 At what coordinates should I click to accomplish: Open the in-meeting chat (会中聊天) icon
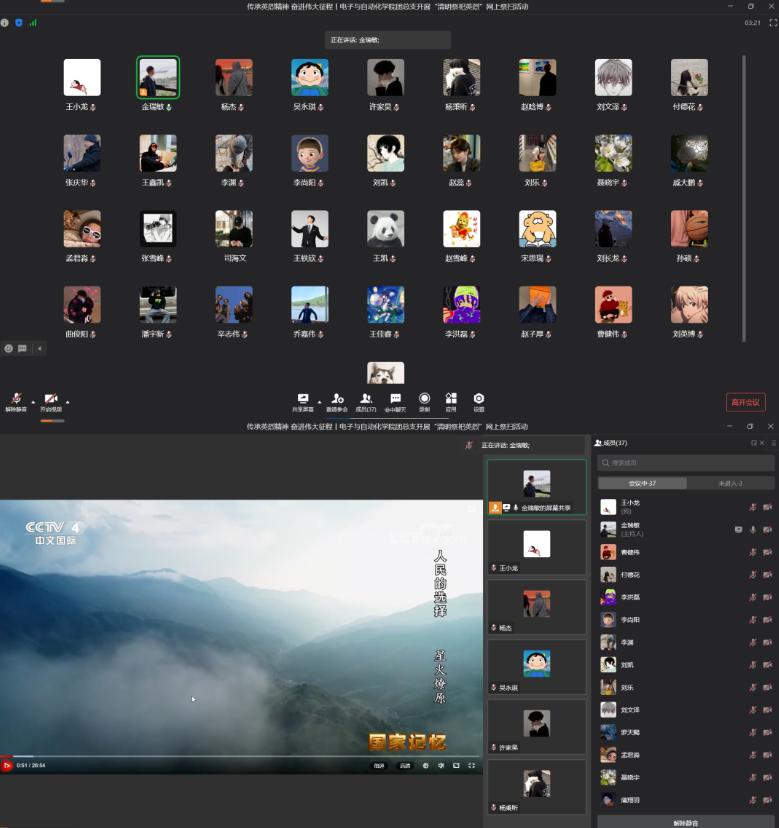point(396,398)
